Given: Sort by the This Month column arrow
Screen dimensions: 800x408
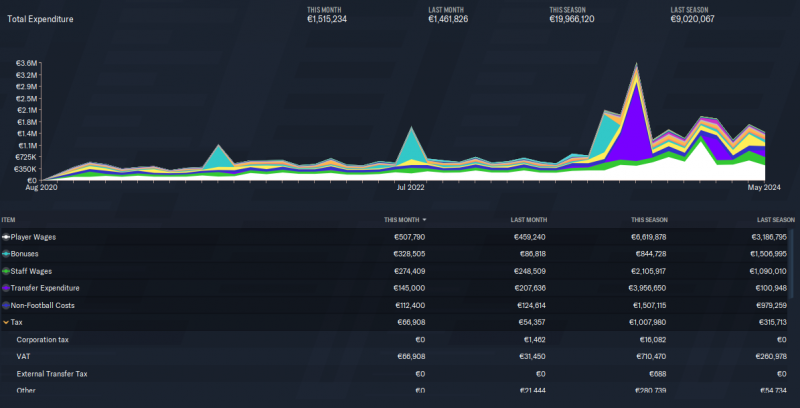Looking at the screenshot, I should [x=424, y=219].
